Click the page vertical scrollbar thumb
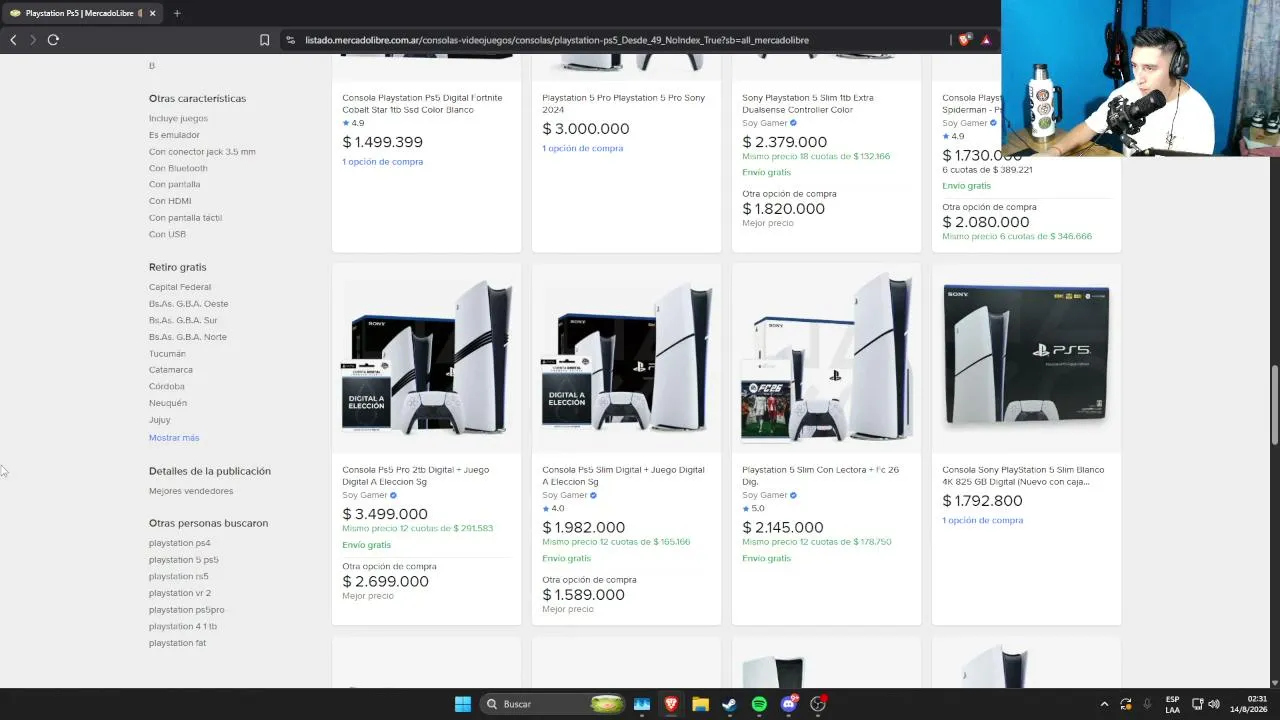 pyautogui.click(x=1274, y=406)
